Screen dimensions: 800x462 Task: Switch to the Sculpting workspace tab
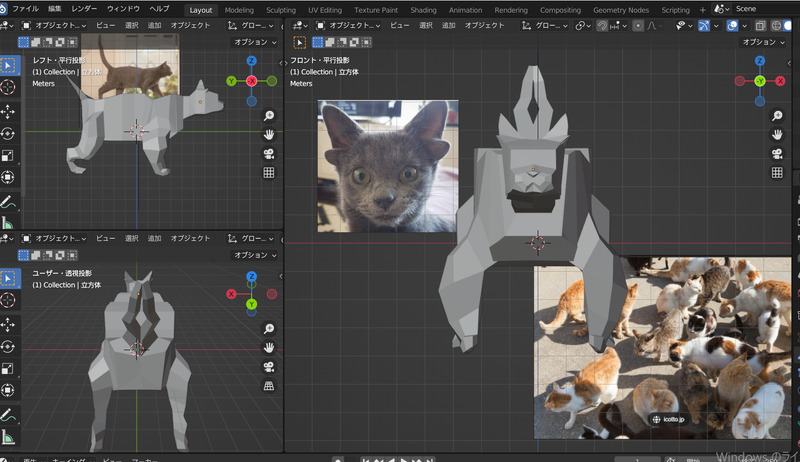(281, 9)
